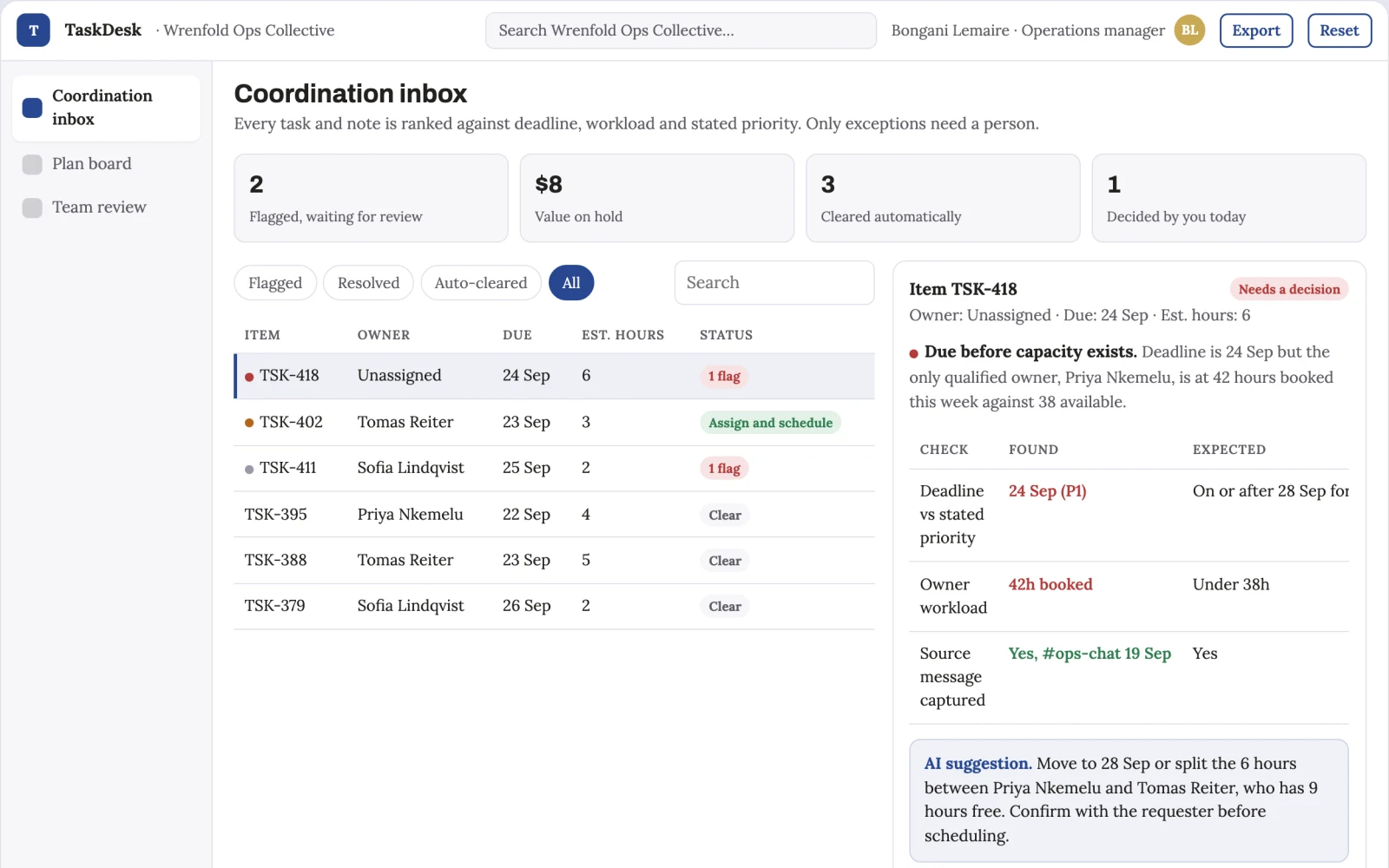
Task: Click the 42h booked value
Action: click(1050, 585)
